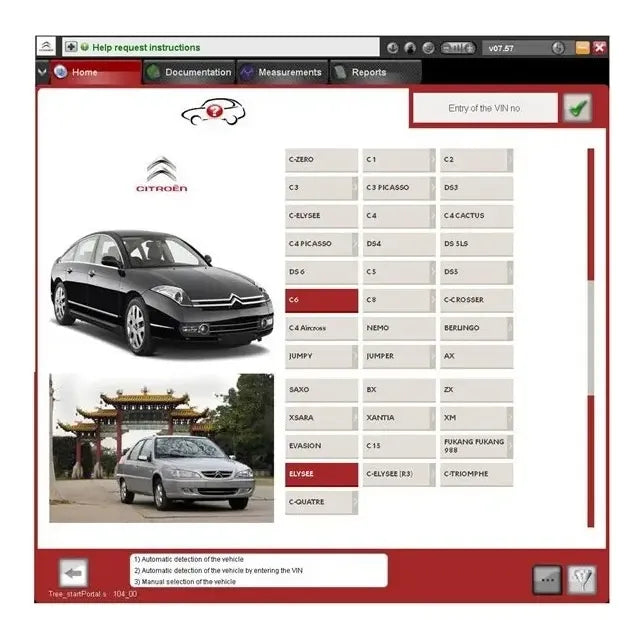Click the Entry of the VIN no. field
The height and width of the screenshot is (641, 641).
[x=485, y=108]
